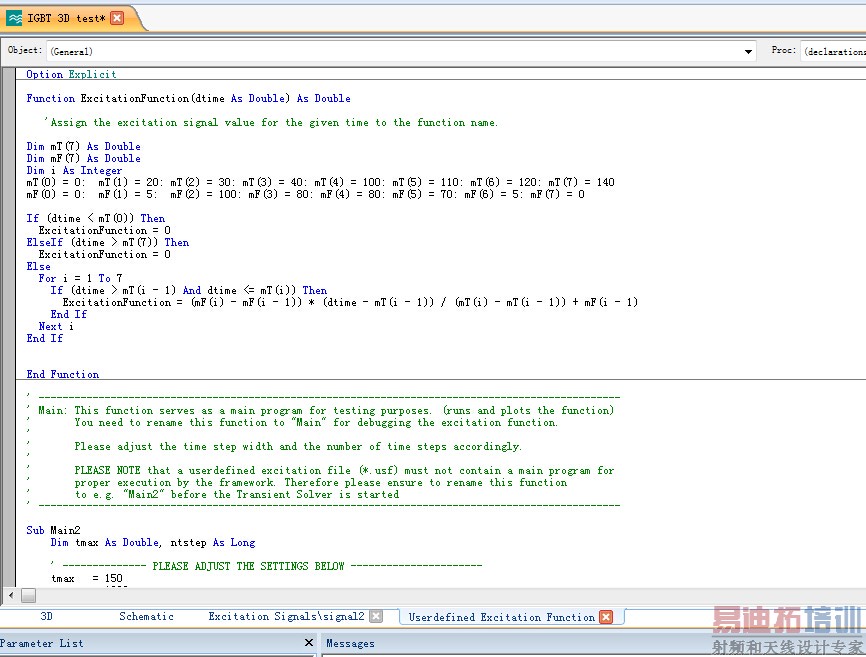
Task: Click the 'Dim mT(7) As Double' line
Action: (x=83, y=146)
